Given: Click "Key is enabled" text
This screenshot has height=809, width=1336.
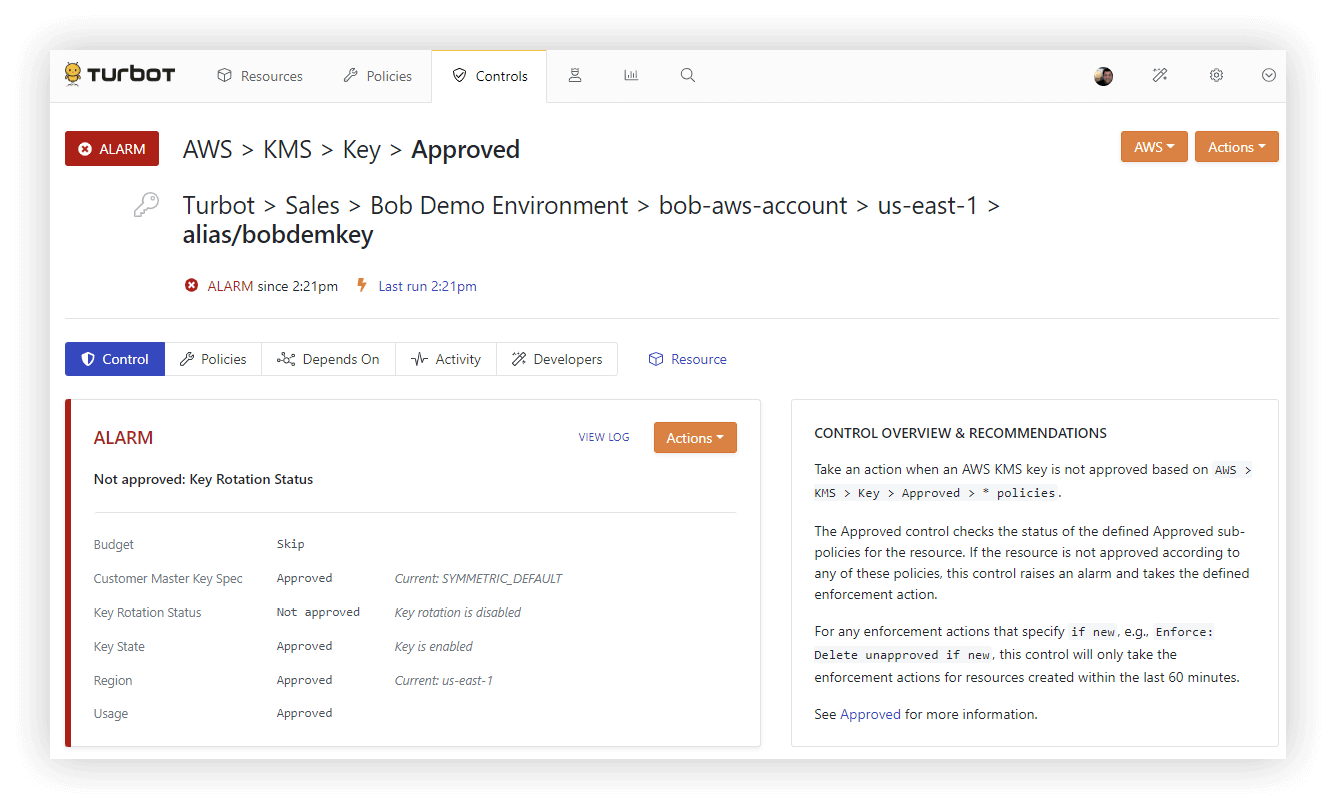Looking at the screenshot, I should point(434,646).
